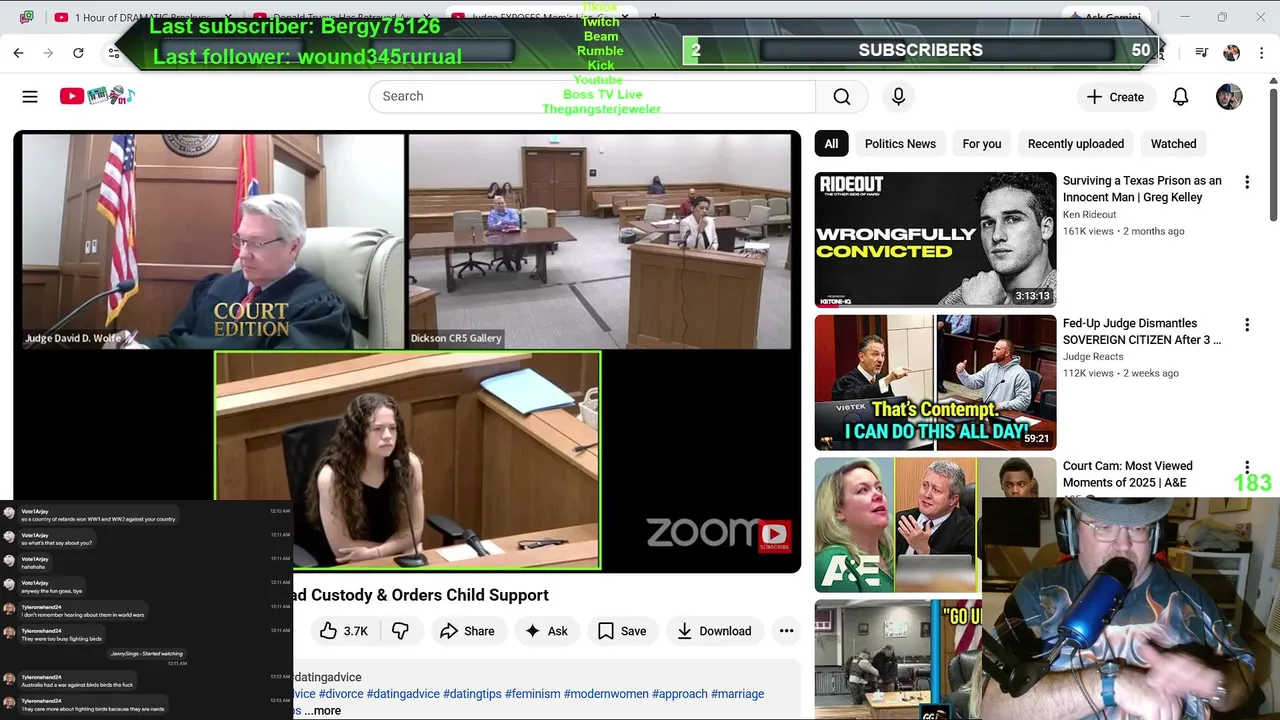Select the Watched chip
This screenshot has width=1280, height=720.
(1173, 144)
